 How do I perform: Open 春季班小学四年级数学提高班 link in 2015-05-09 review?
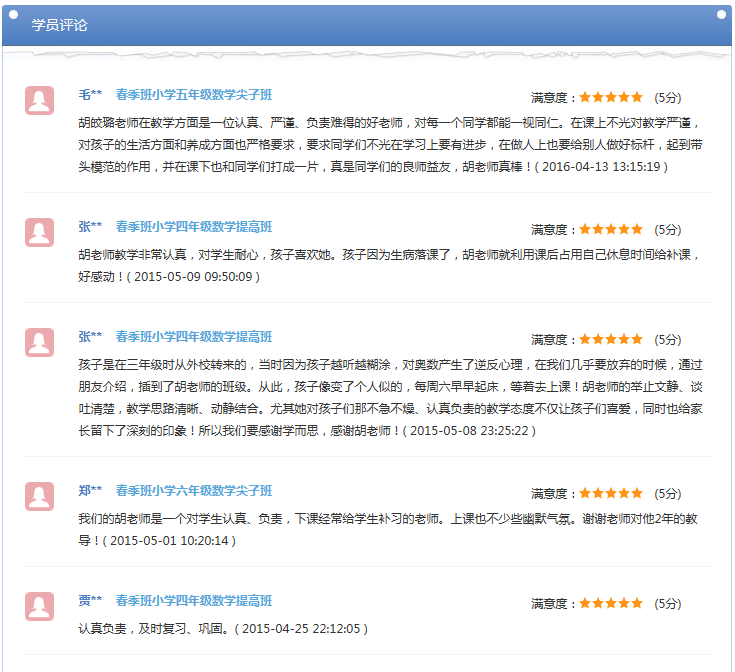(x=194, y=227)
